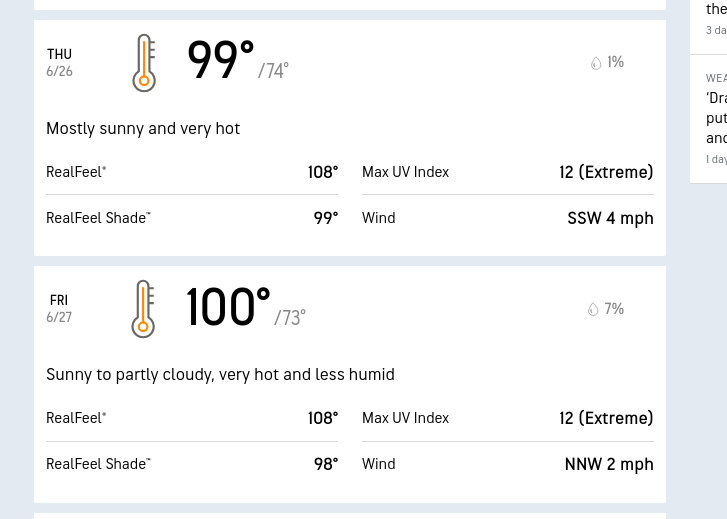Select the 'Mostly sunny and very hot' description
727x519 pixels.
143,128
